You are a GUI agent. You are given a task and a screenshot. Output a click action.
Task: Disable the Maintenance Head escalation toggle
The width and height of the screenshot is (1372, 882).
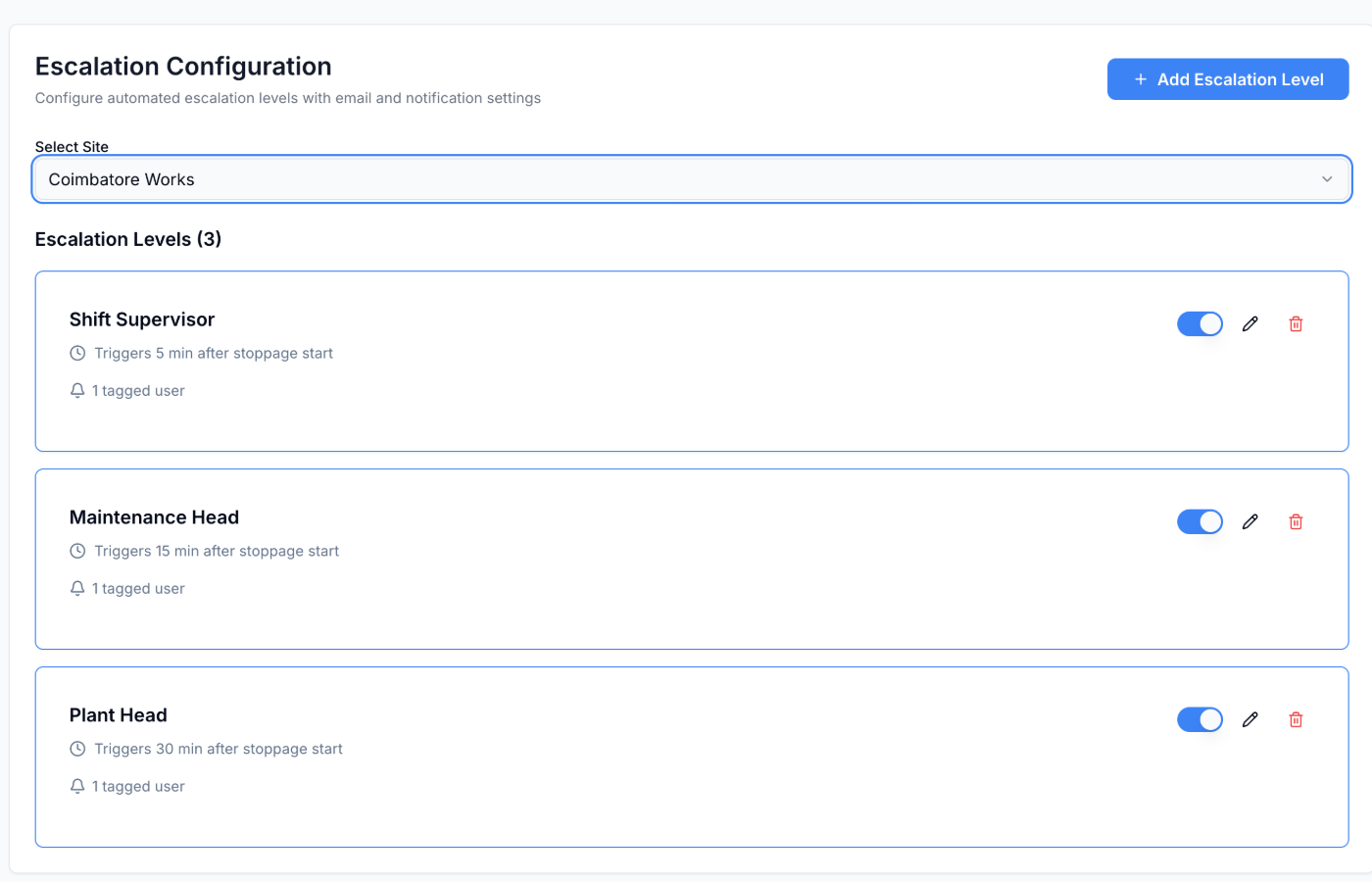tap(1200, 521)
